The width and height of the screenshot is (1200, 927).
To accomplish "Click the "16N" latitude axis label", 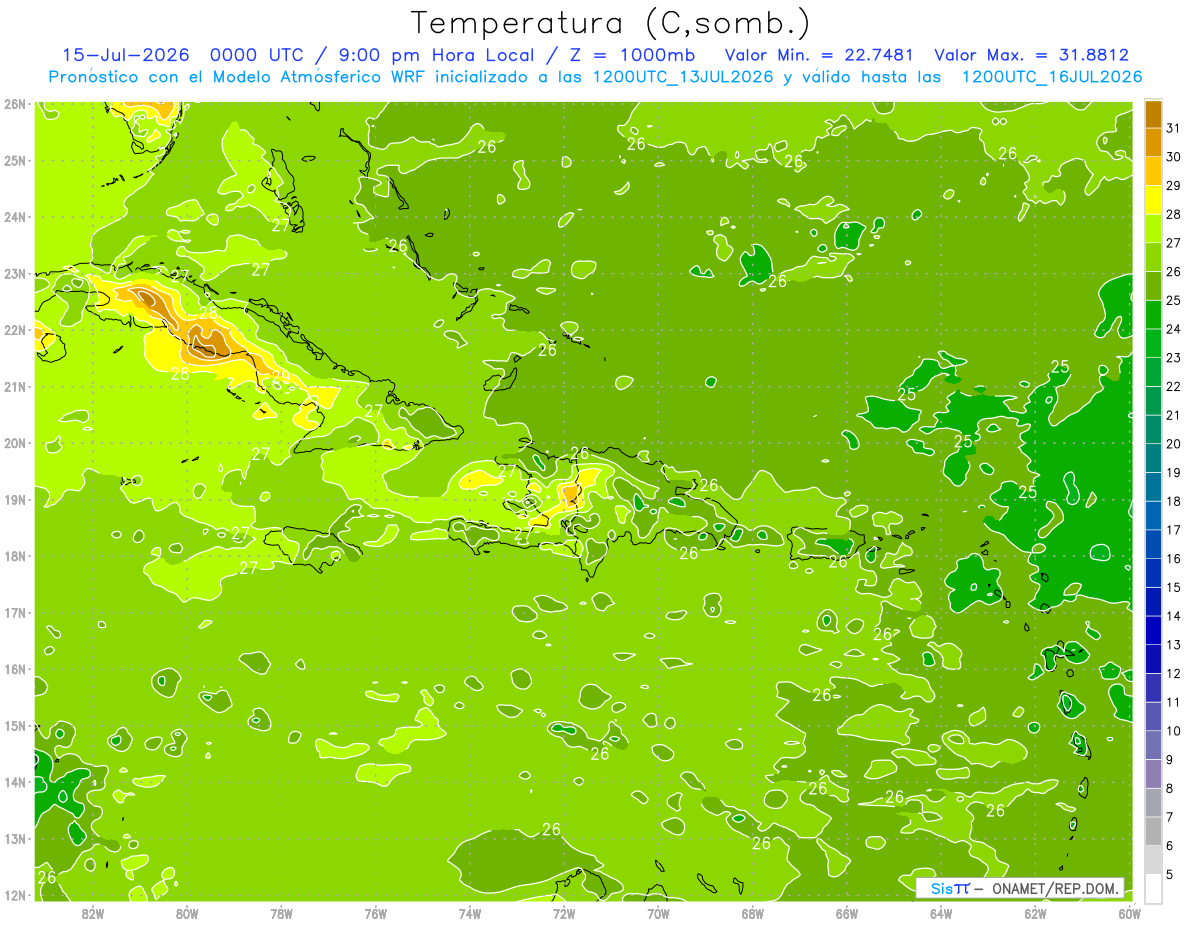I will [15, 668].
